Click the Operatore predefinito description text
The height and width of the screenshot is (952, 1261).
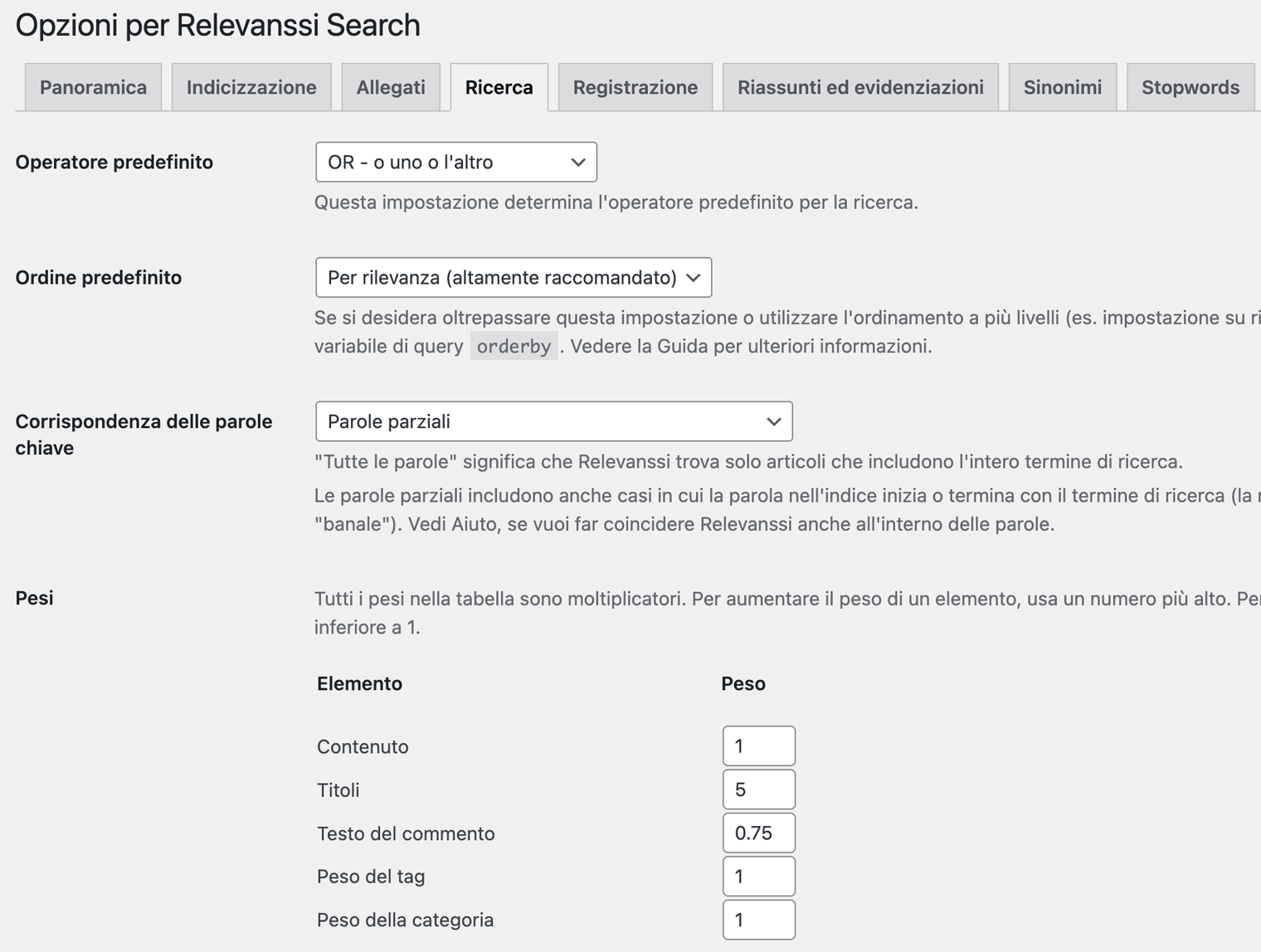pyautogui.click(x=616, y=202)
